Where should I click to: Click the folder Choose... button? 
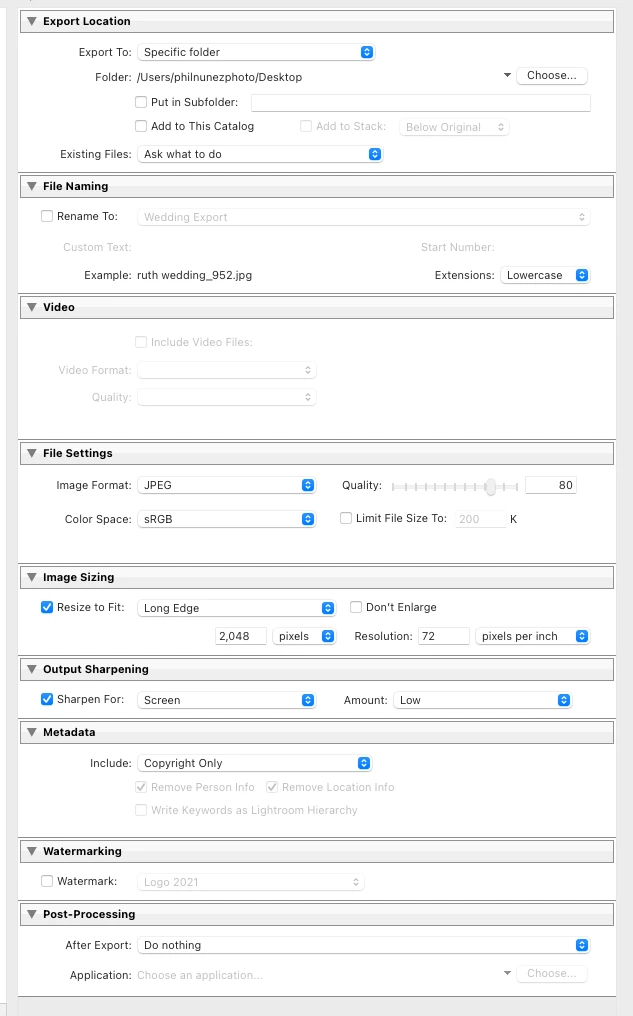[552, 76]
